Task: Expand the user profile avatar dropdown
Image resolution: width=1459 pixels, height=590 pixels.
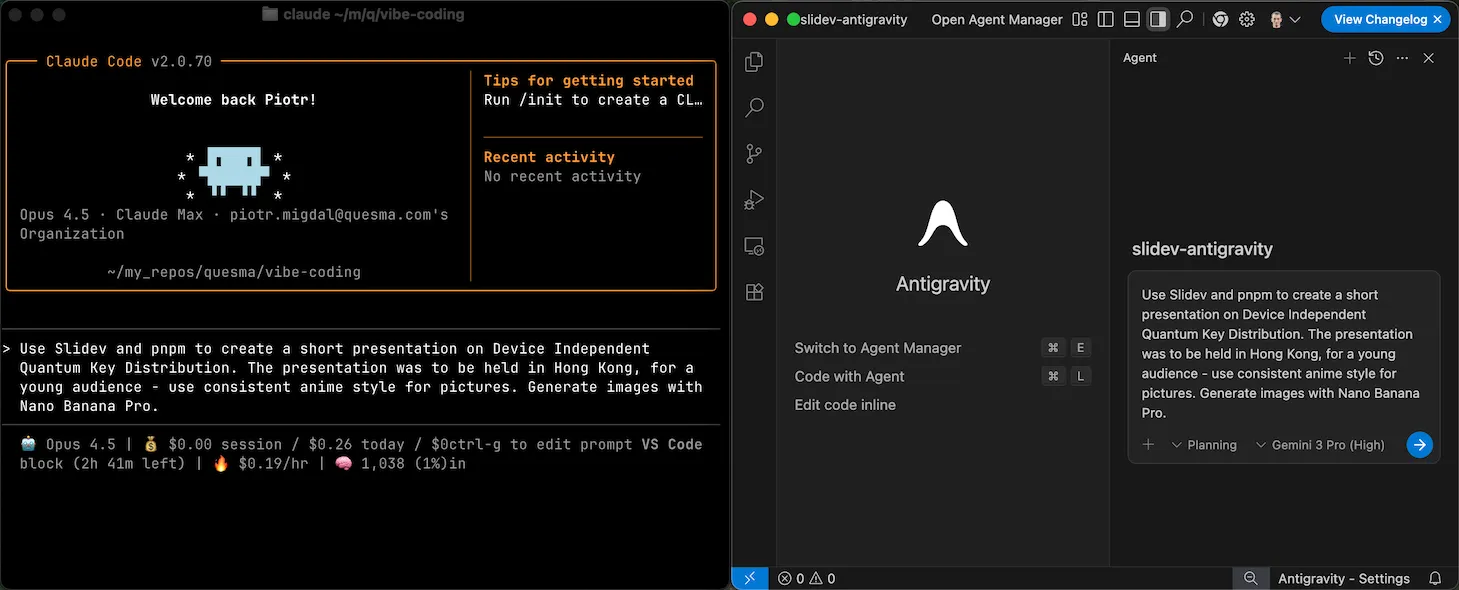Action: tap(1284, 19)
